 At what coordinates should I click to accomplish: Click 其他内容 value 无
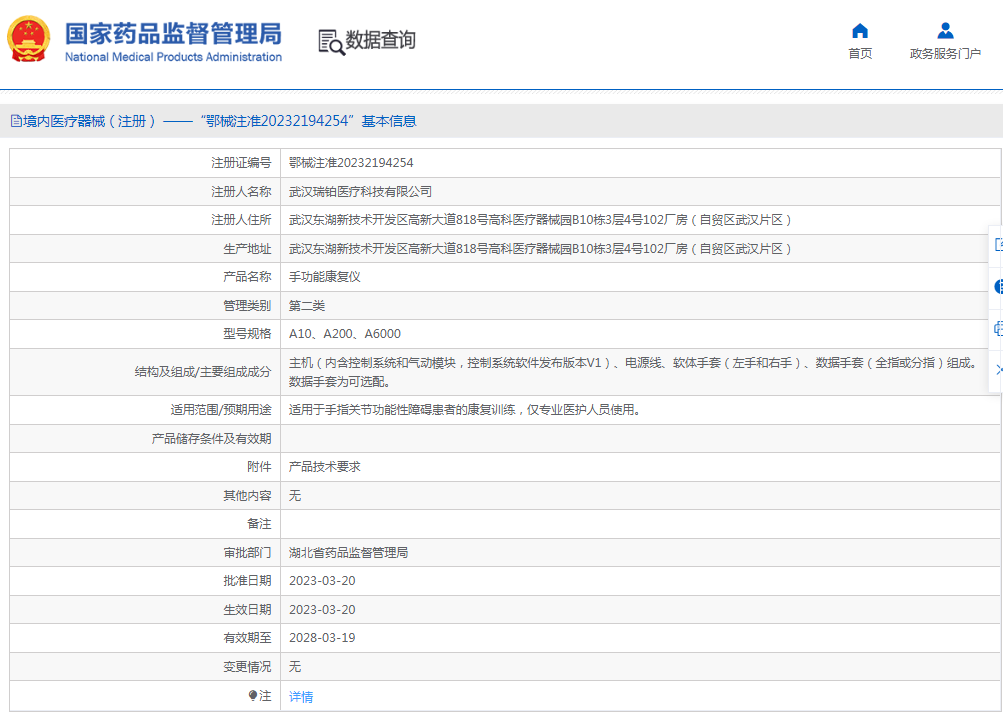(x=295, y=496)
